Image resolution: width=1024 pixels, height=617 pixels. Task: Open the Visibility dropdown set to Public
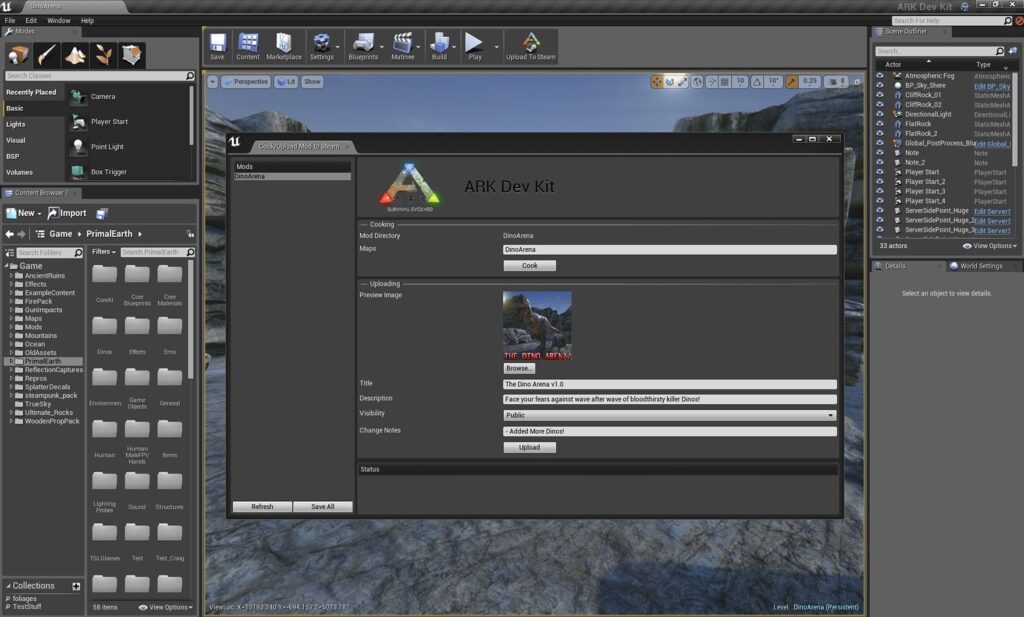pos(669,415)
